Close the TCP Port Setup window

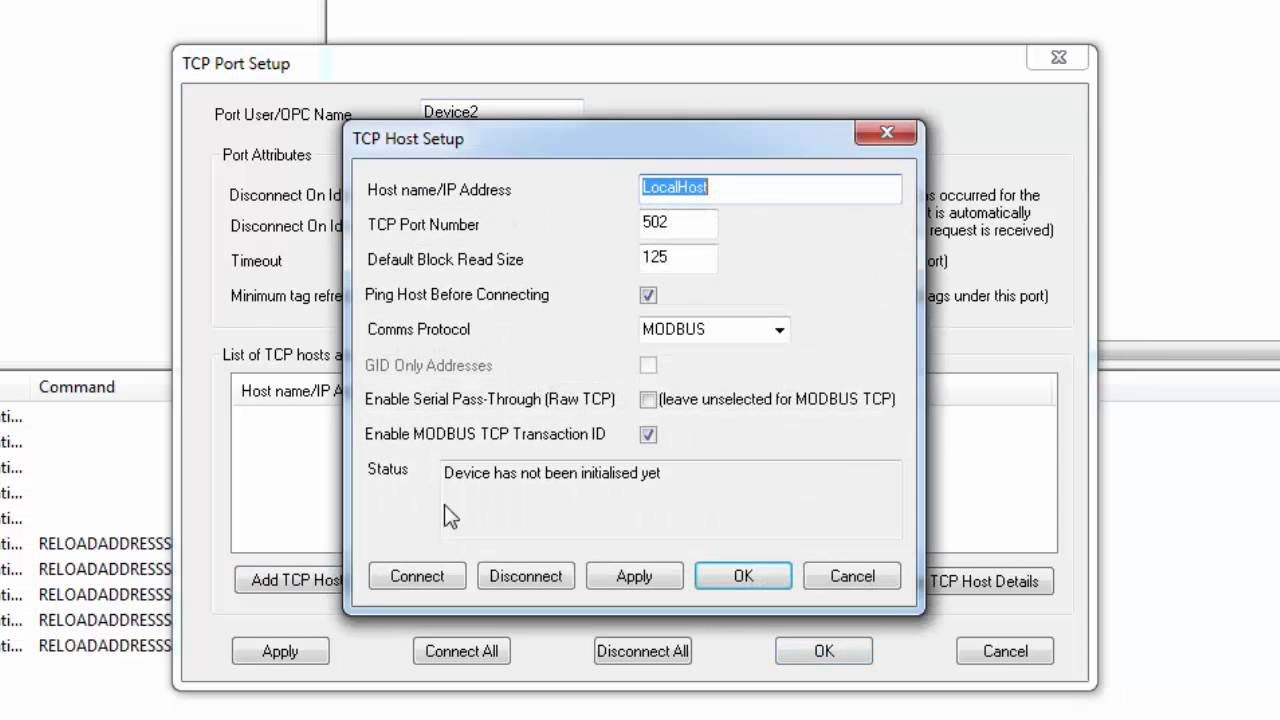click(x=1058, y=58)
